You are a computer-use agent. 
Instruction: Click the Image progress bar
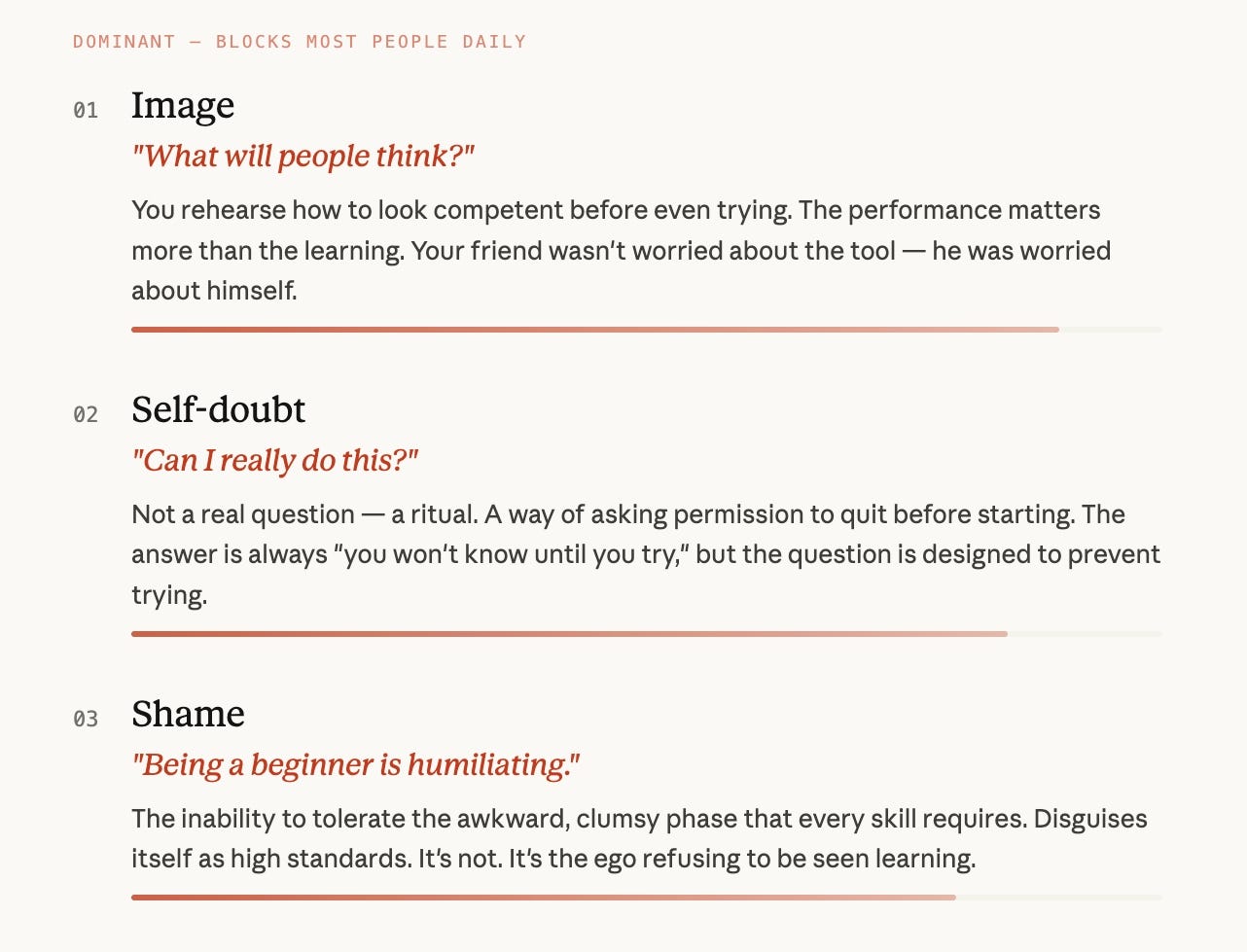647,330
